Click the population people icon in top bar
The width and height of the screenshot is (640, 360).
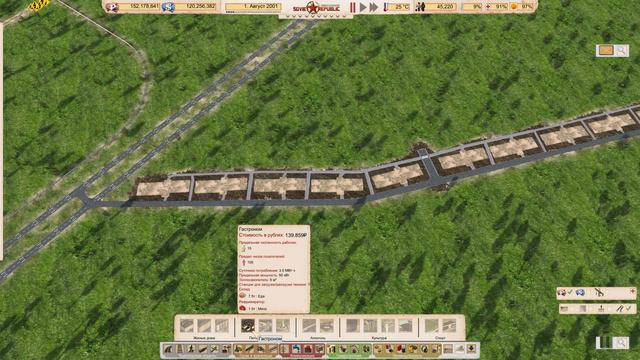pyautogui.click(x=420, y=7)
